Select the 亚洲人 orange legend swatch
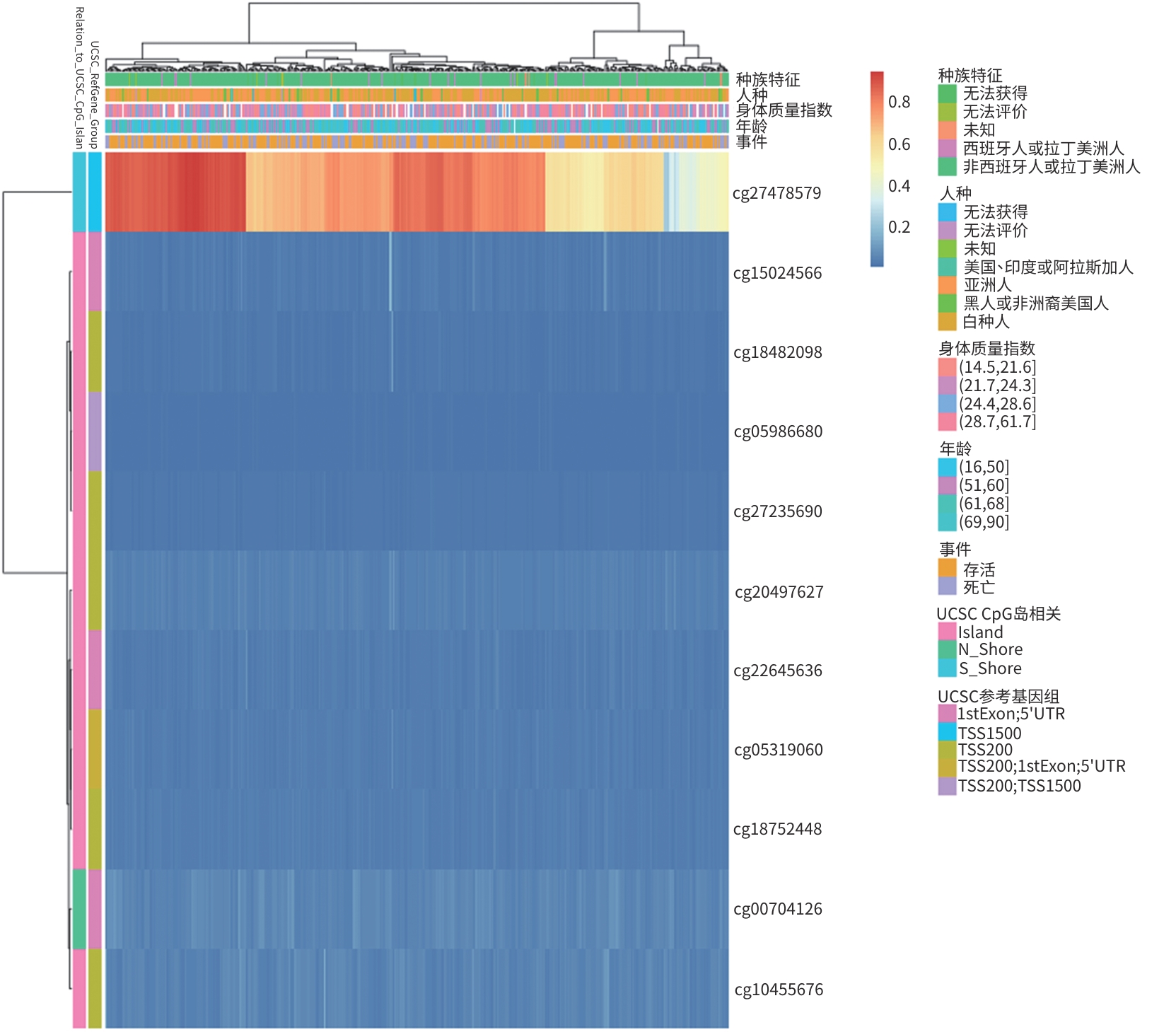1176x1032 pixels. (x=947, y=285)
